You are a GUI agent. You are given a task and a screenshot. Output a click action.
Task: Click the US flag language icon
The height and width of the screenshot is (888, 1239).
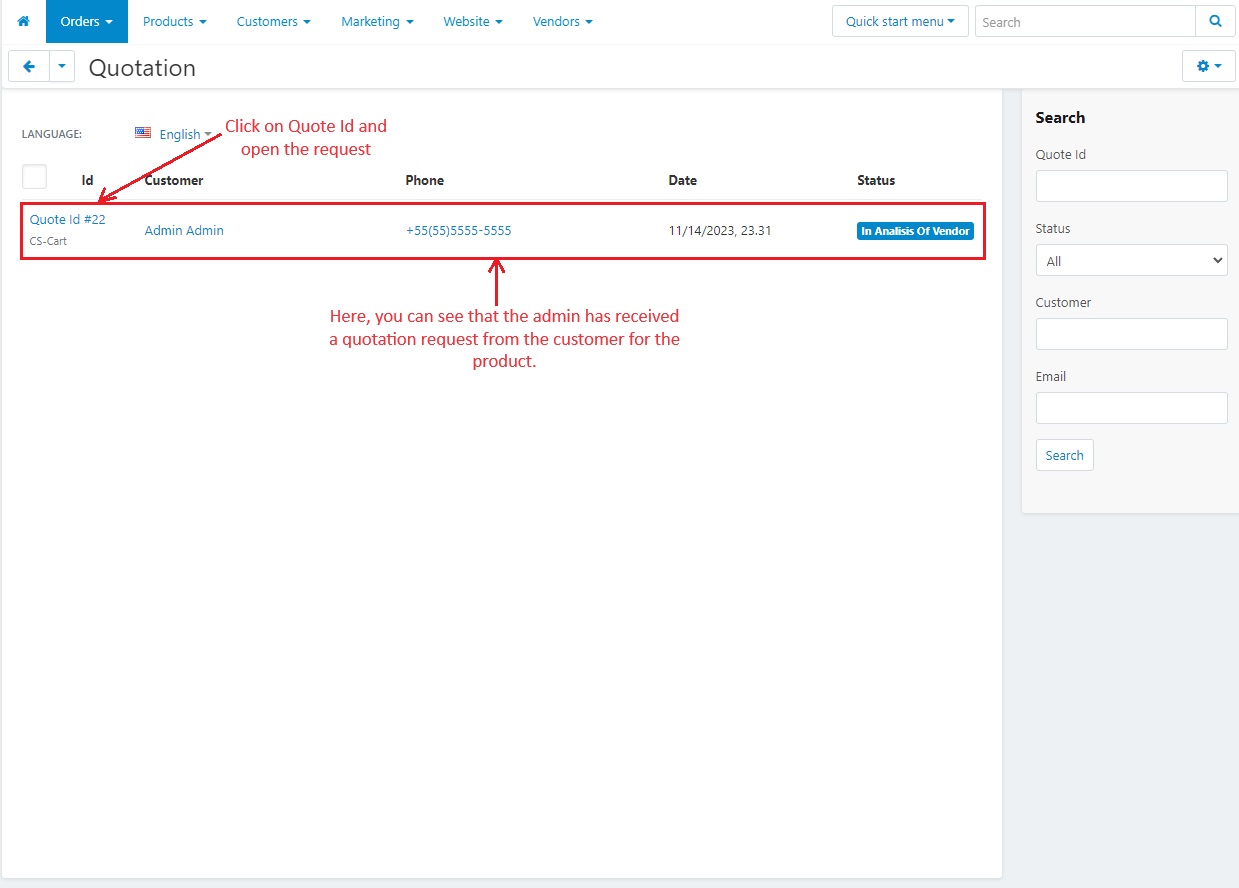click(x=143, y=133)
